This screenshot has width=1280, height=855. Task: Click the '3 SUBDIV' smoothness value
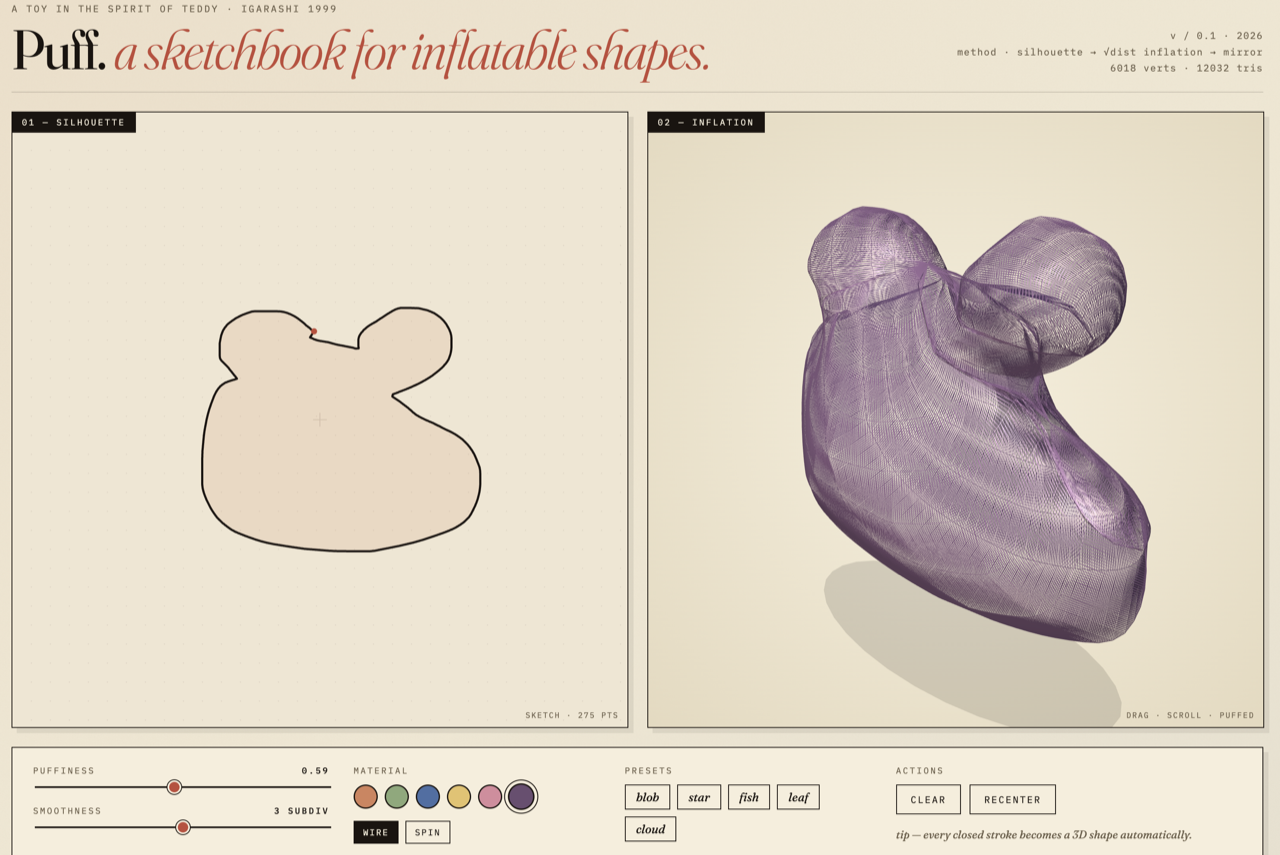301,811
